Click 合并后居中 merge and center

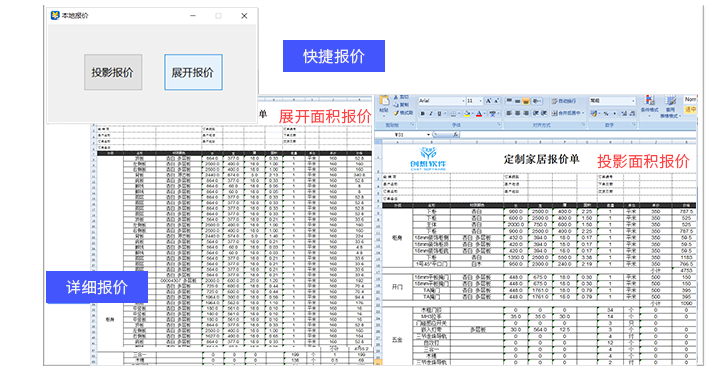(568, 113)
